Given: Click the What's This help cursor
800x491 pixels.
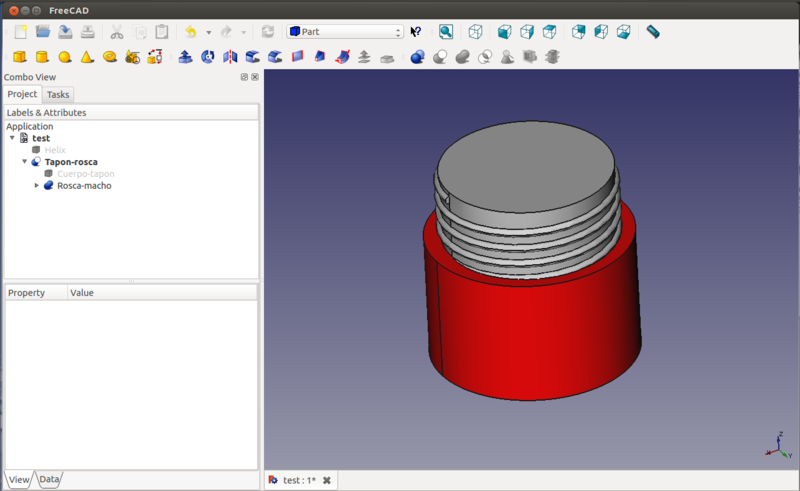Looking at the screenshot, I should tap(416, 32).
